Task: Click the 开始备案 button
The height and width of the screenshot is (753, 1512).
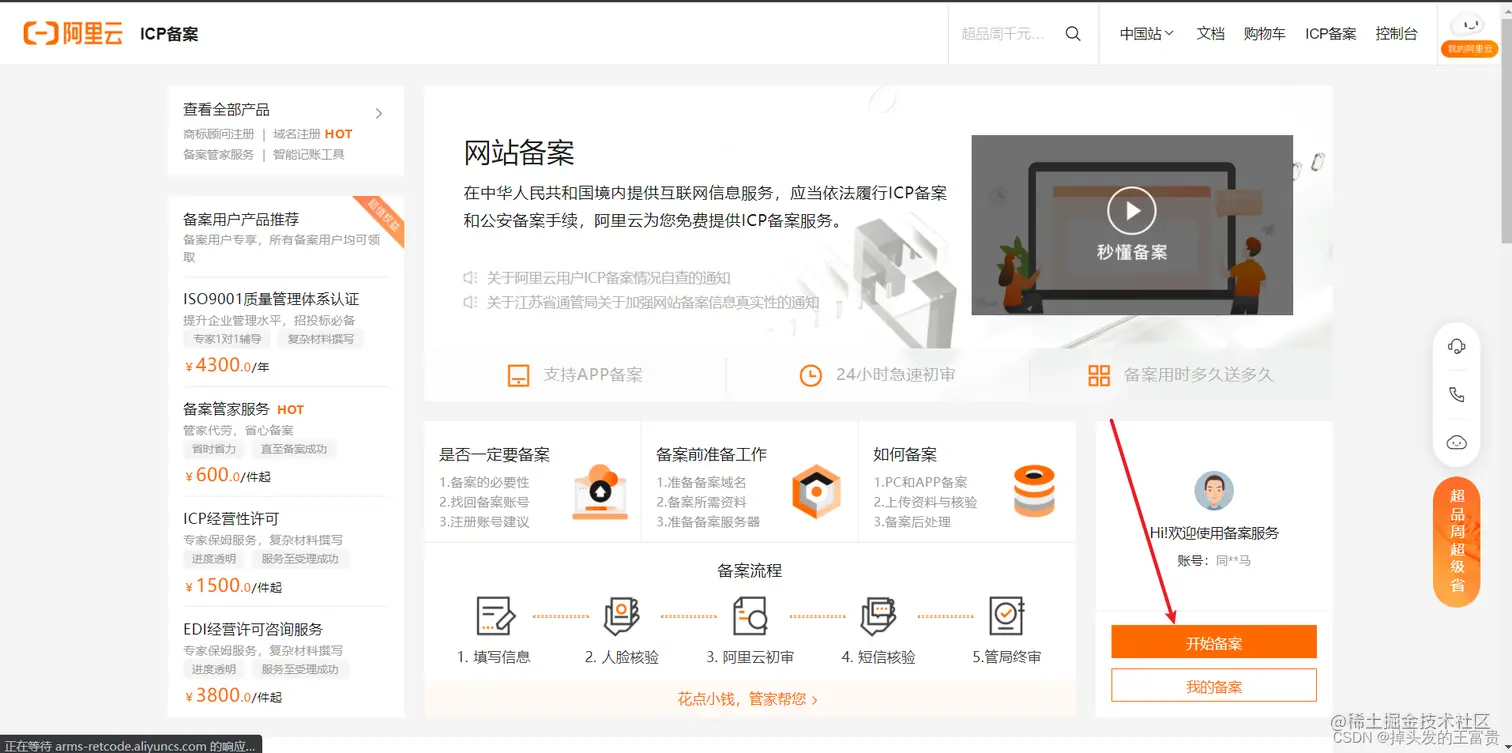Action: 1213,641
